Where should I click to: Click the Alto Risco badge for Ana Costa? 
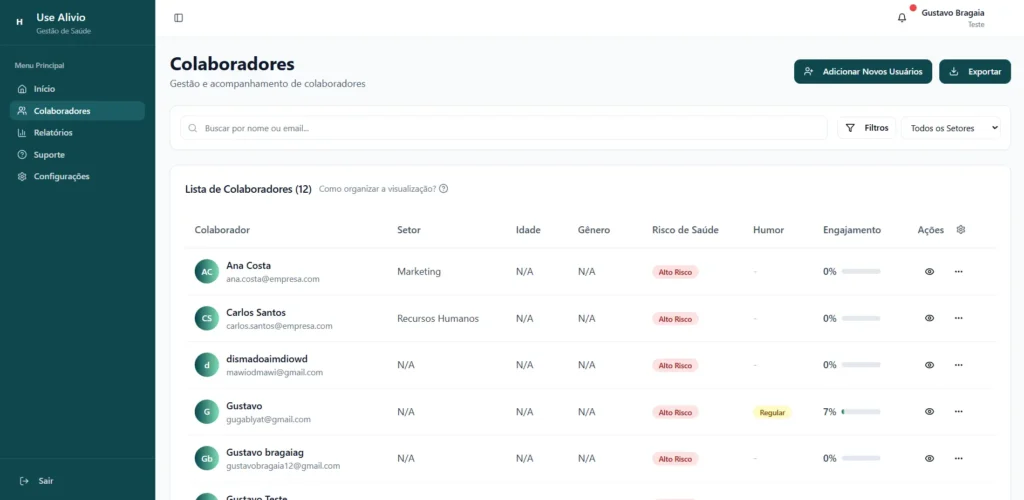[x=675, y=272]
